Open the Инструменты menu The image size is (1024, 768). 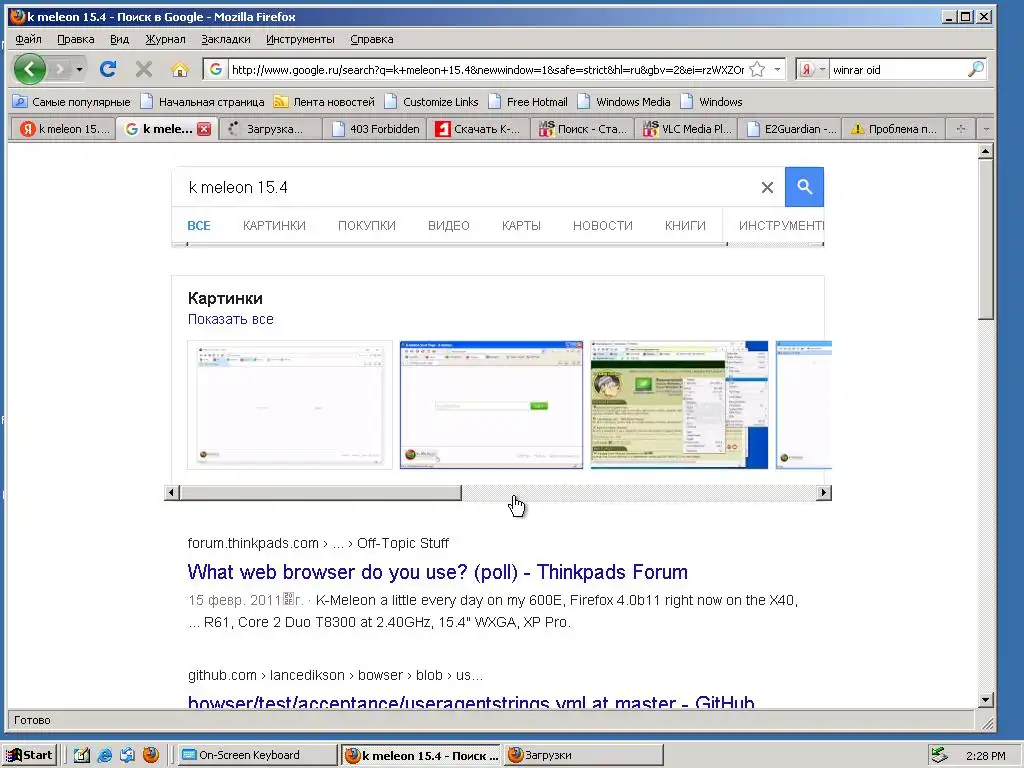click(300, 39)
